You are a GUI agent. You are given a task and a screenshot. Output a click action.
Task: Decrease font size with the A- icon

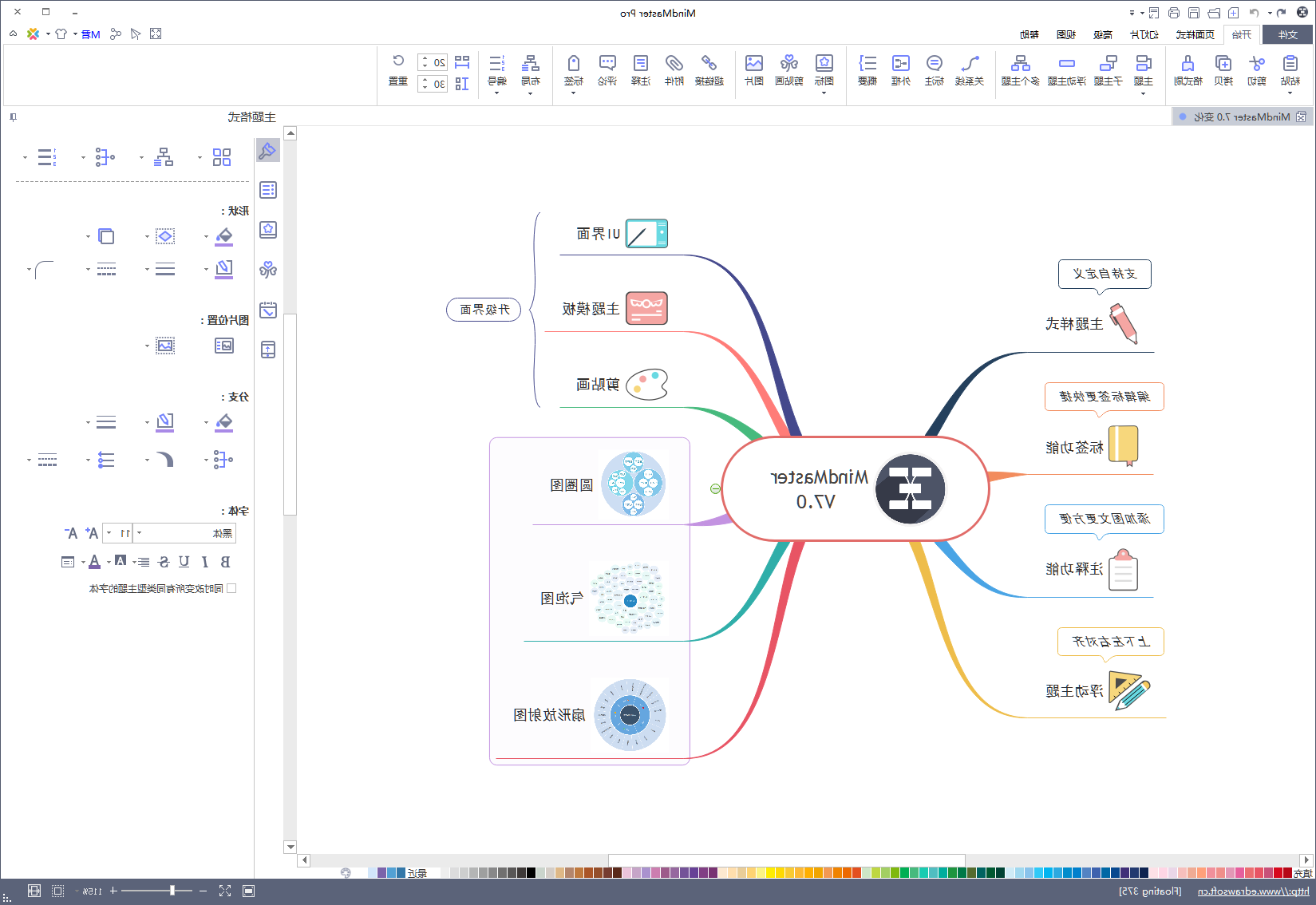[71, 533]
